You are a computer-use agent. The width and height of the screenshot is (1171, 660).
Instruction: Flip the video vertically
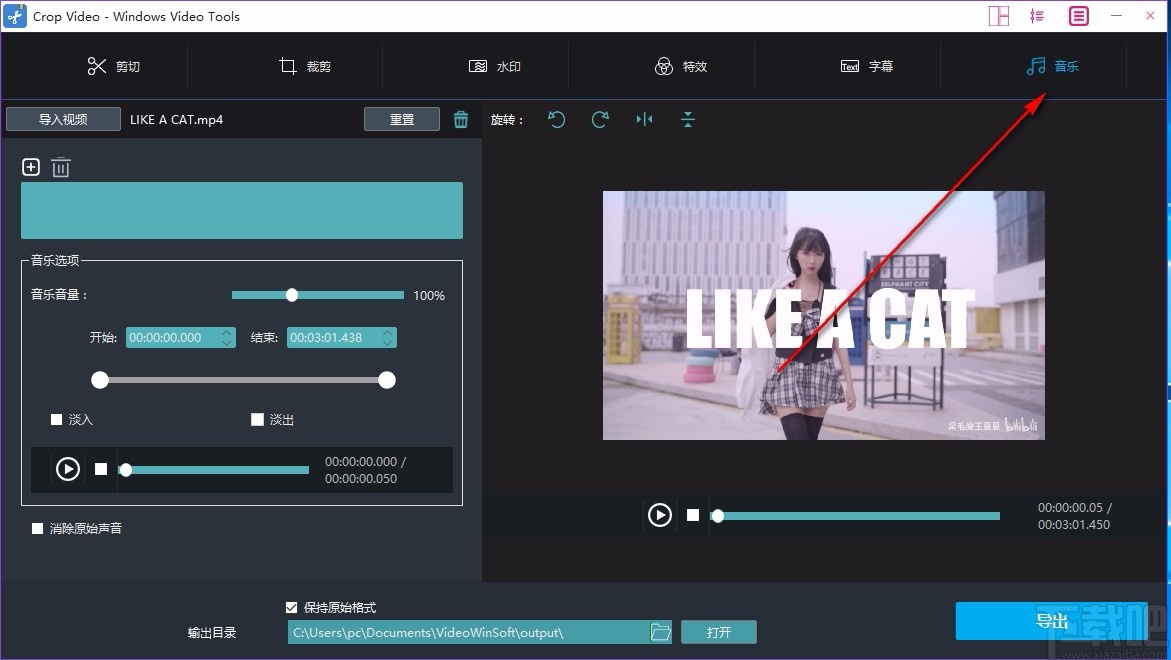687,119
